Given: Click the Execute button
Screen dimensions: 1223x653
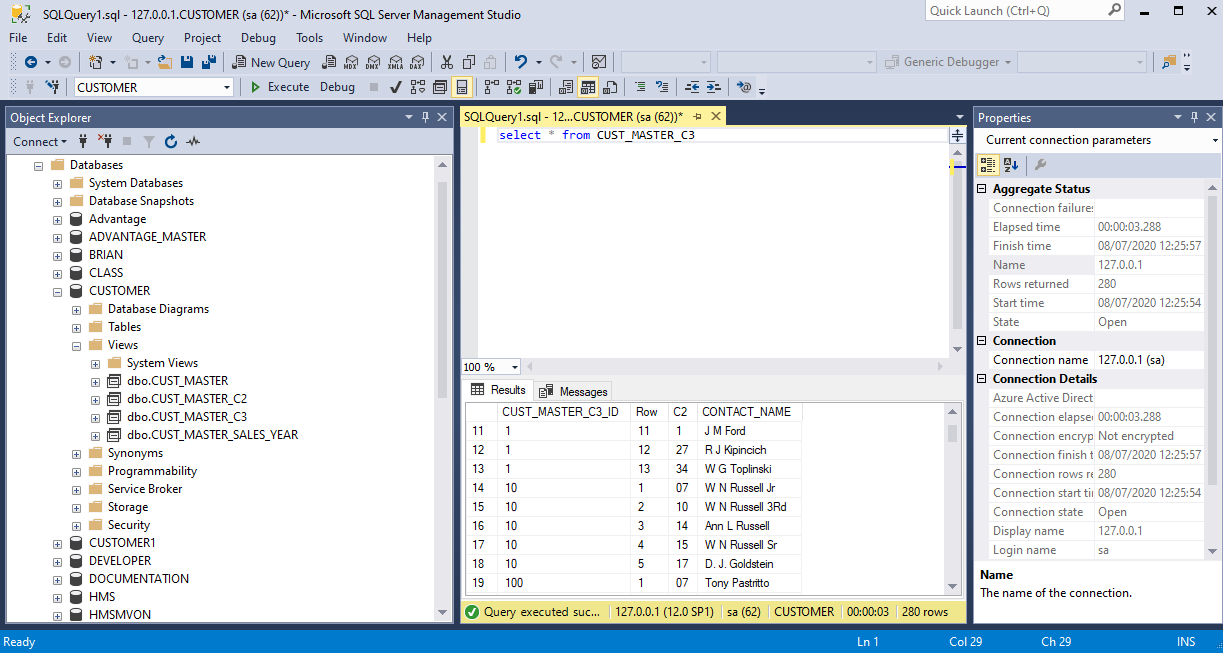Looking at the screenshot, I should [x=279, y=87].
